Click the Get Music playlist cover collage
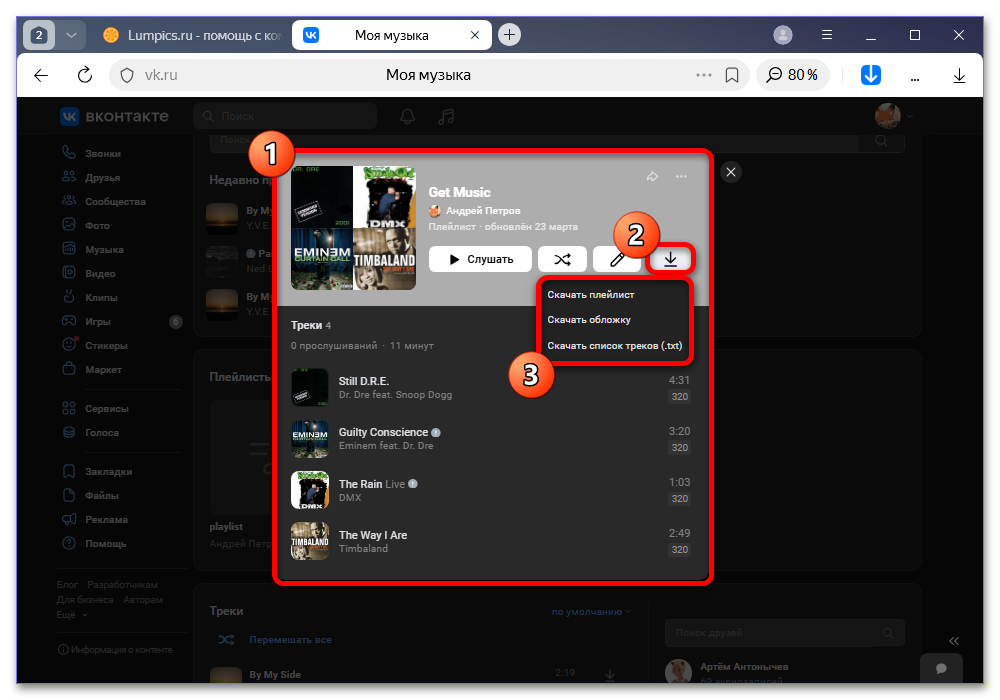The width and height of the screenshot is (1000, 700). pos(353,228)
